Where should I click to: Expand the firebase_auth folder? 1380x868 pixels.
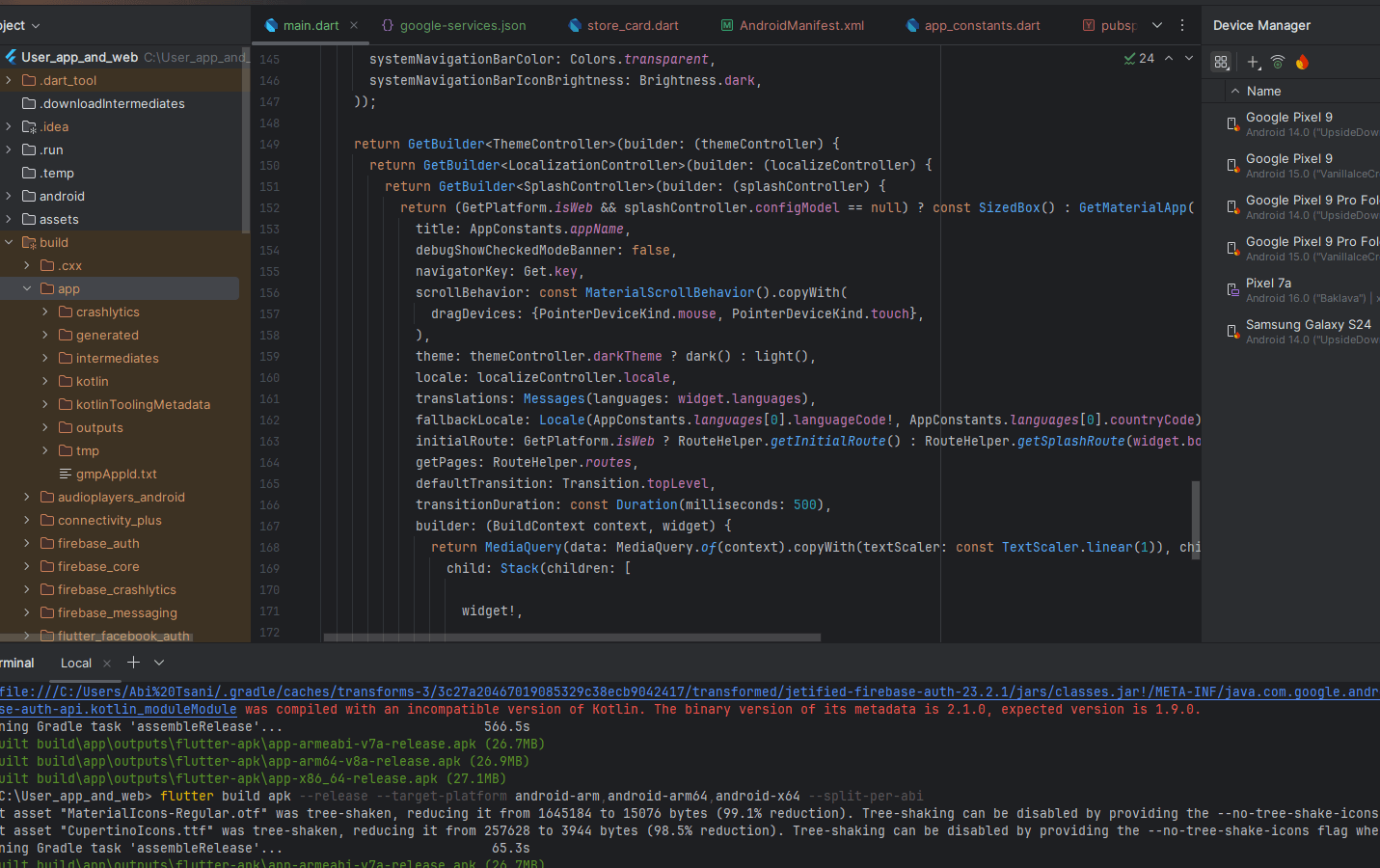pos(27,543)
